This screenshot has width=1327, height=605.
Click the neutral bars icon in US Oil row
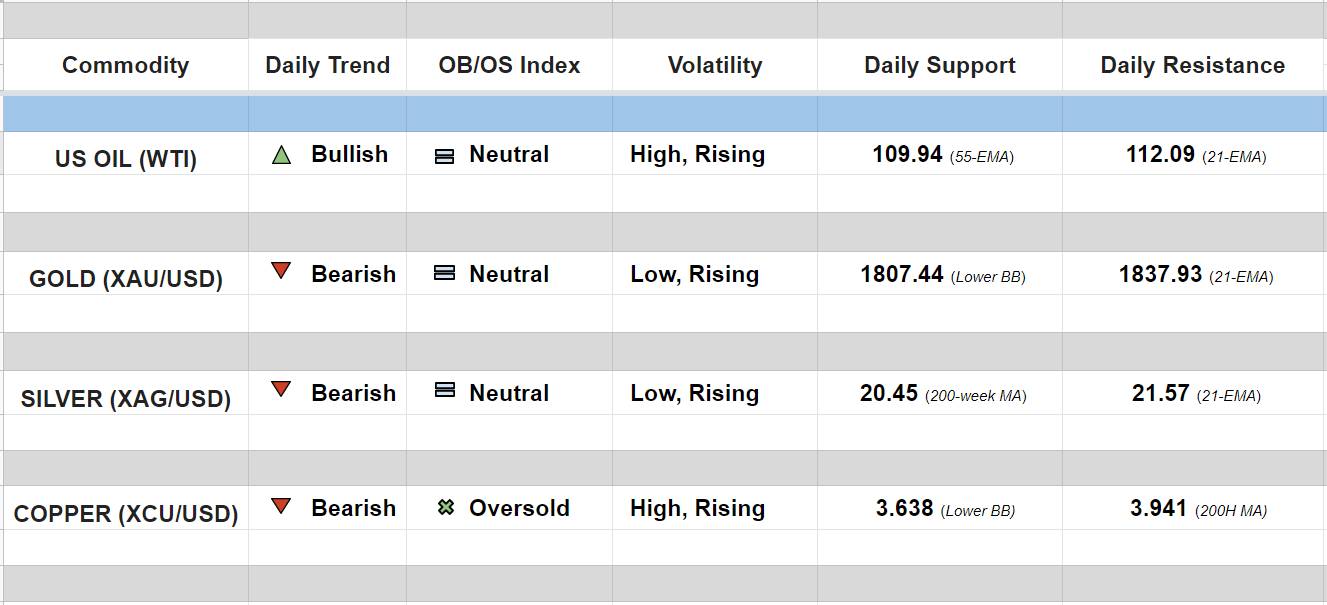pos(445,156)
